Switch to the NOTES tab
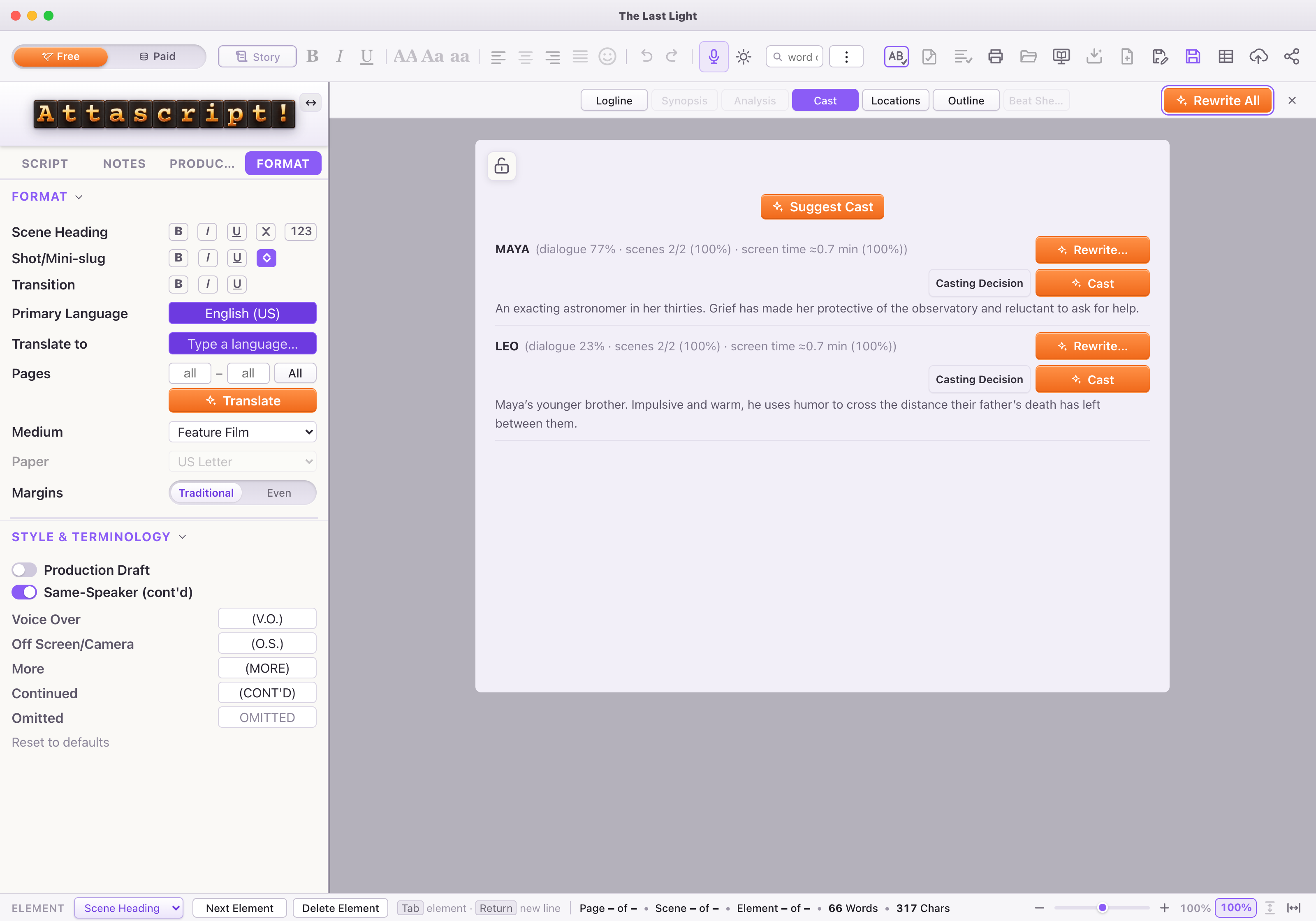Screen dimensions: 1316x921 click(x=124, y=163)
